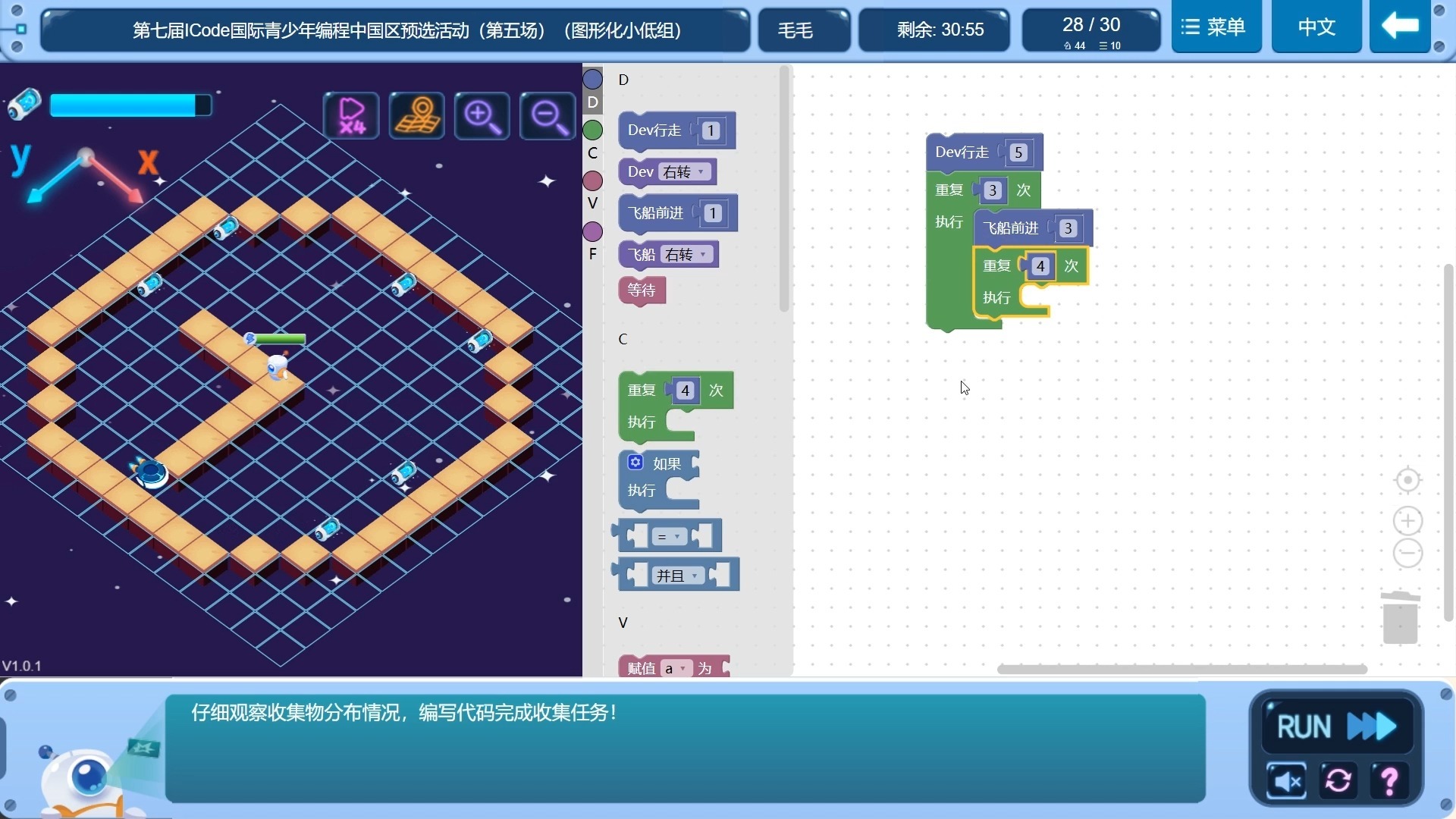Switch language with the 中文 button
Screen dimensions: 1456x819
(1316, 27)
